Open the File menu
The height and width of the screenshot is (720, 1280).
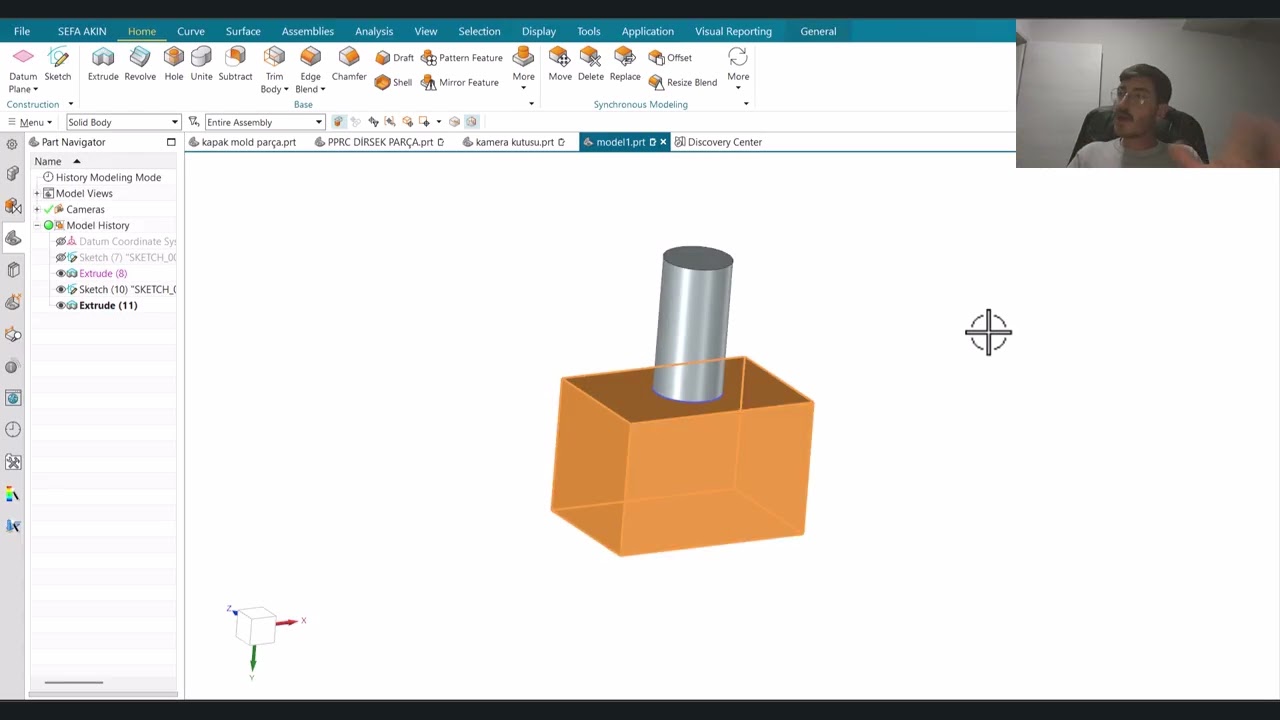[x=22, y=31]
